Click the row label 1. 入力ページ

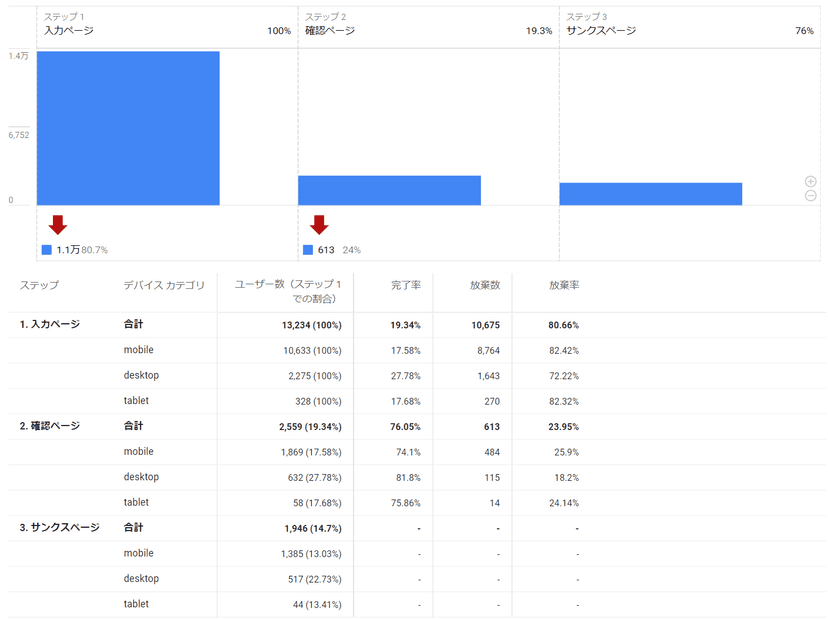50,324
